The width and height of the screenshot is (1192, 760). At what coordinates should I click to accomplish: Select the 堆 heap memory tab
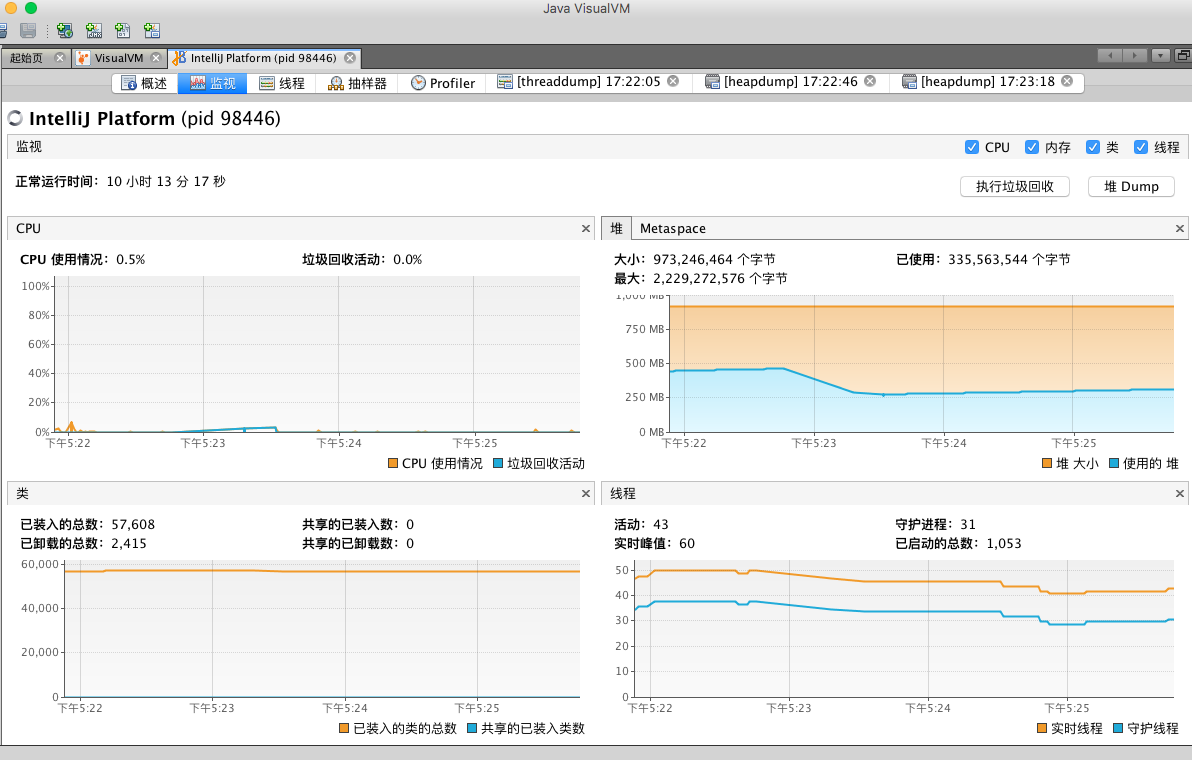coord(617,228)
